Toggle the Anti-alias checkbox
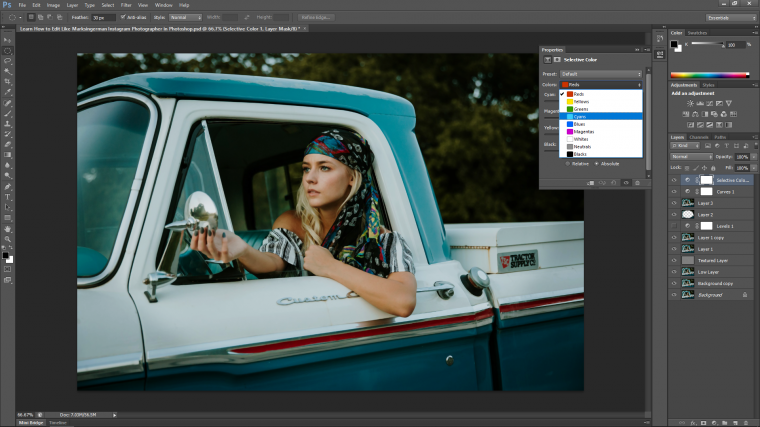 click(x=123, y=17)
